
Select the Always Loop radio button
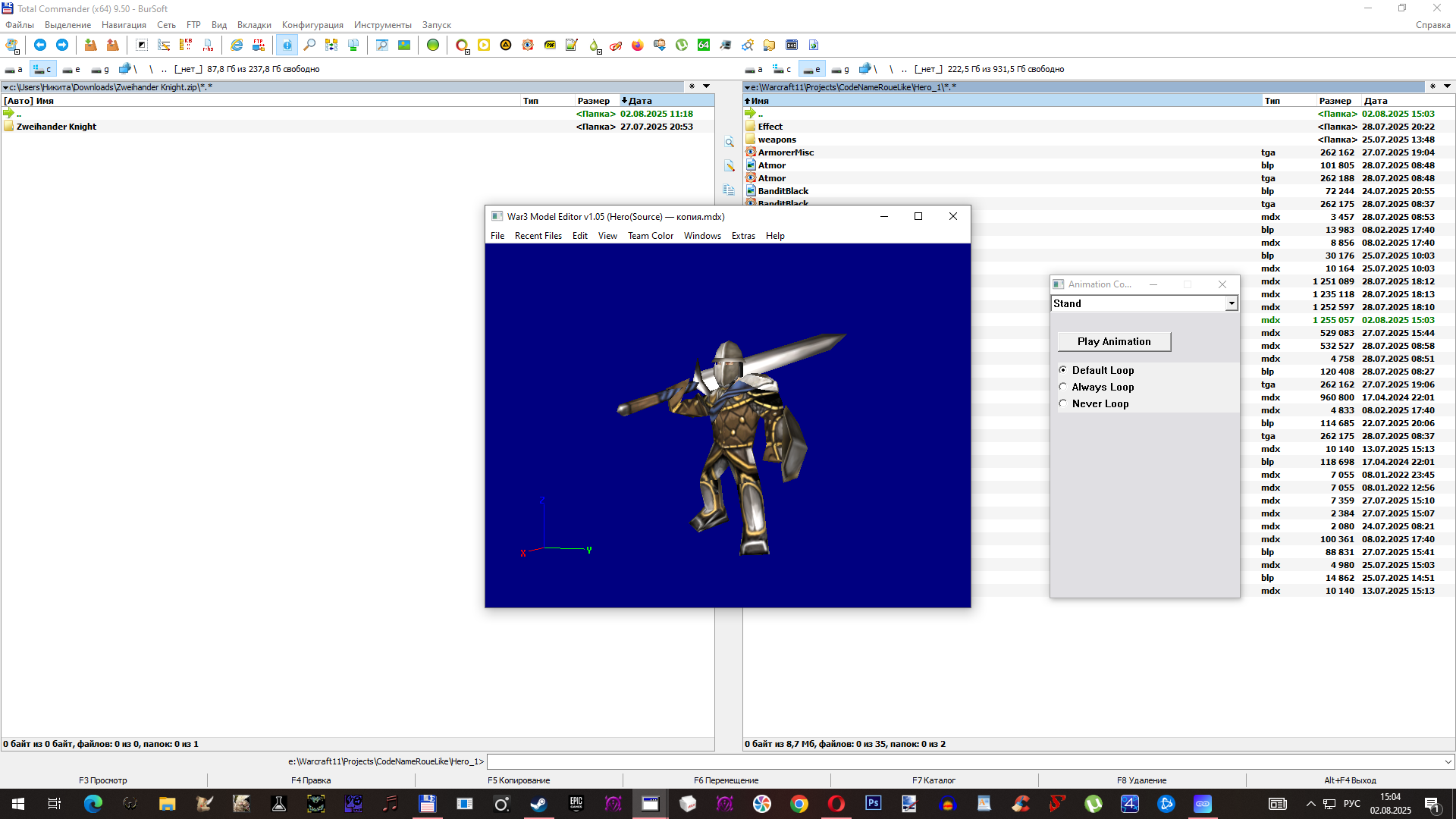point(1063,387)
